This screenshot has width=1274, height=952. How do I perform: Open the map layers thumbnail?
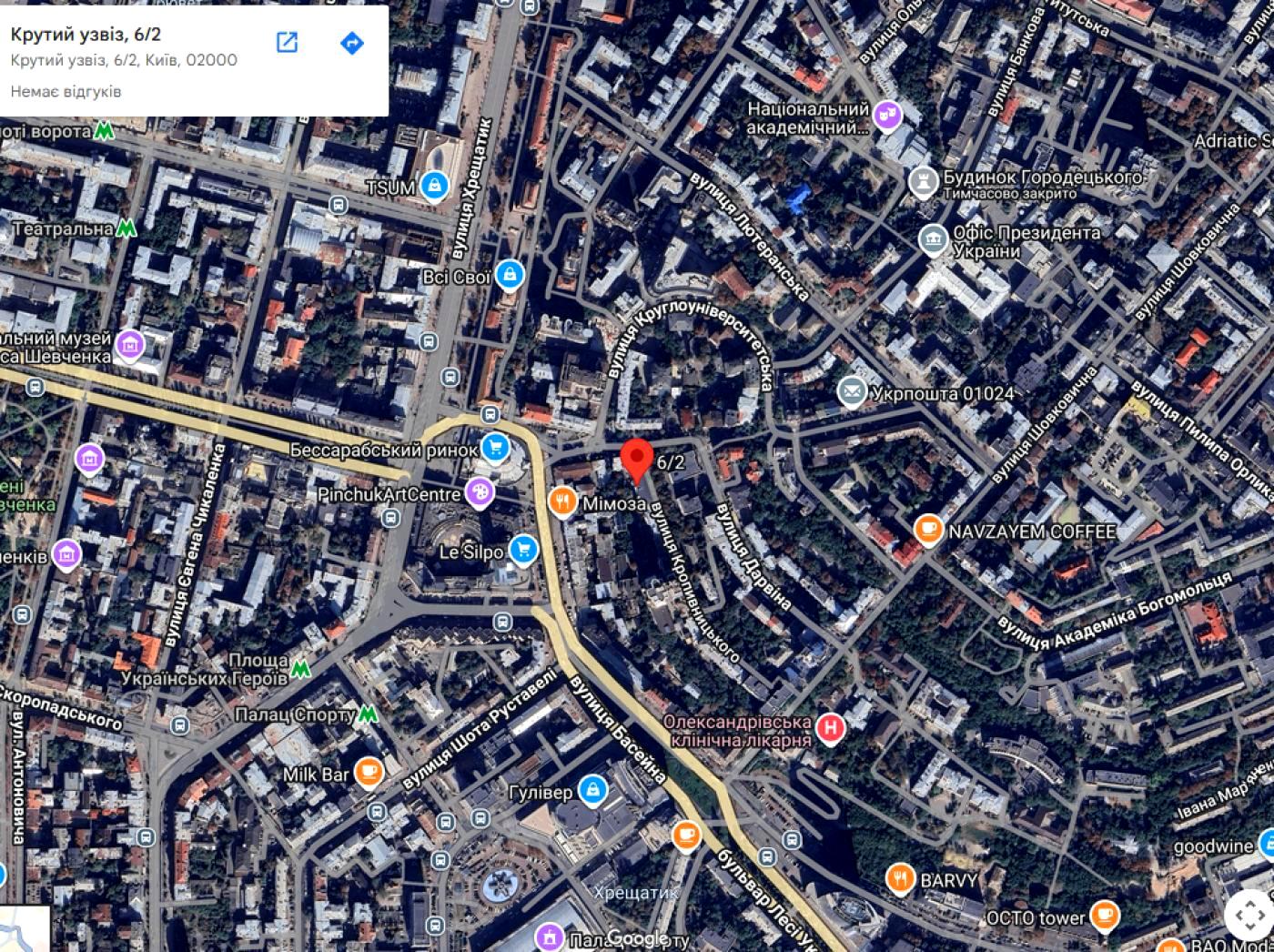[25, 929]
